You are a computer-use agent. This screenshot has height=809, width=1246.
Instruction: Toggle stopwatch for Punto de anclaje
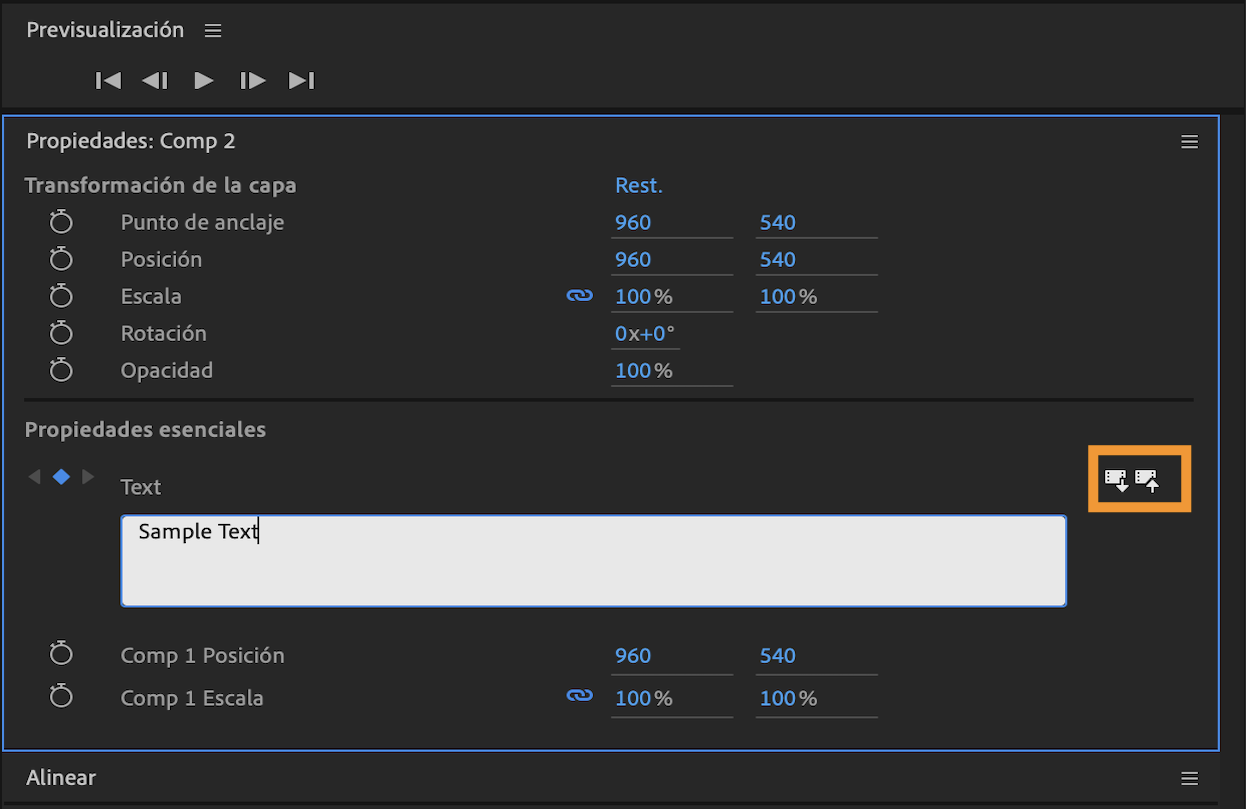[x=61, y=222]
